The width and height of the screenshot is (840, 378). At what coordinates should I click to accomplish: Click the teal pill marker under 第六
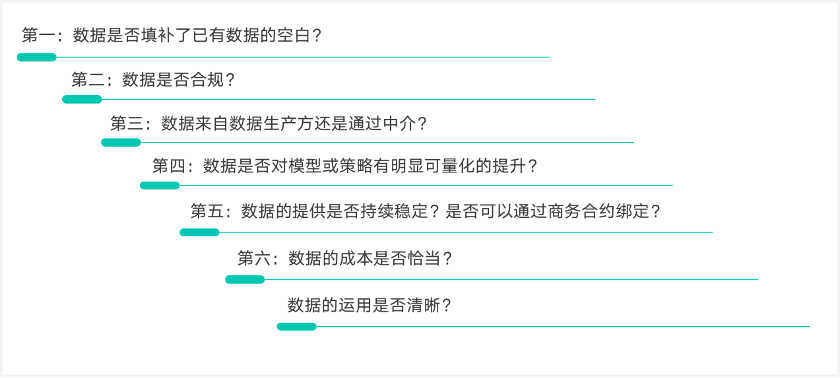245,279
